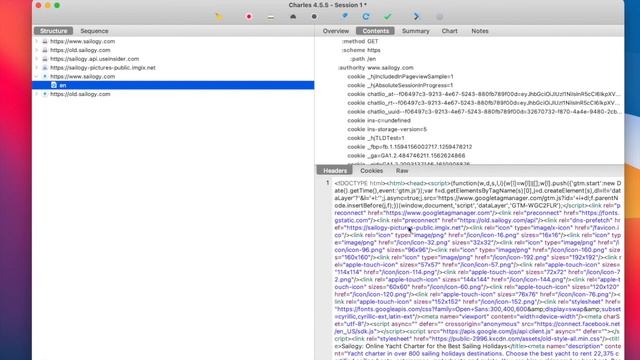Click the Charles 4.5.5 - Session 1 title
This screenshot has width=640, height=360.
pos(327,5)
